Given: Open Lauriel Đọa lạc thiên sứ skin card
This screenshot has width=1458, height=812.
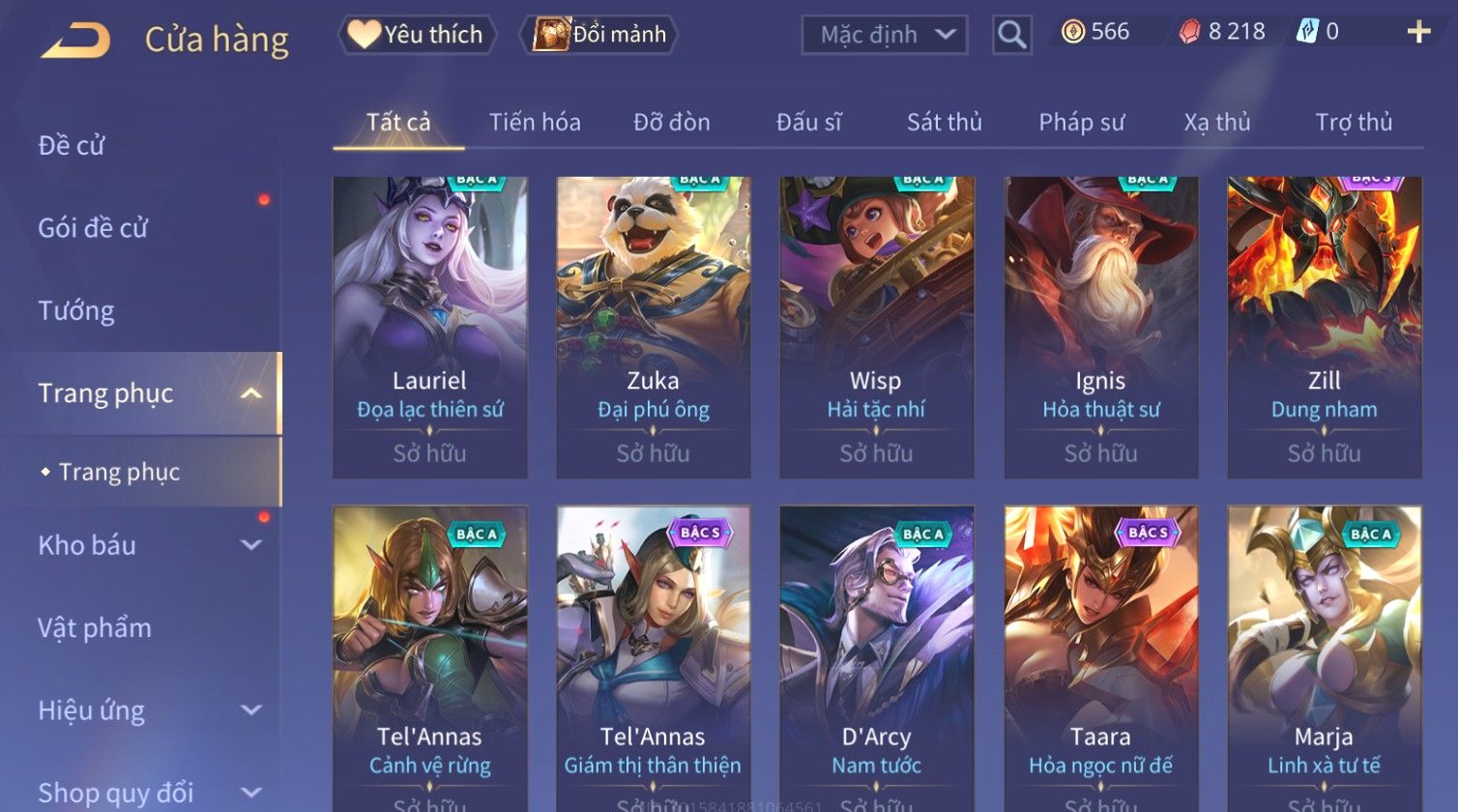Looking at the screenshot, I should (x=430, y=327).
